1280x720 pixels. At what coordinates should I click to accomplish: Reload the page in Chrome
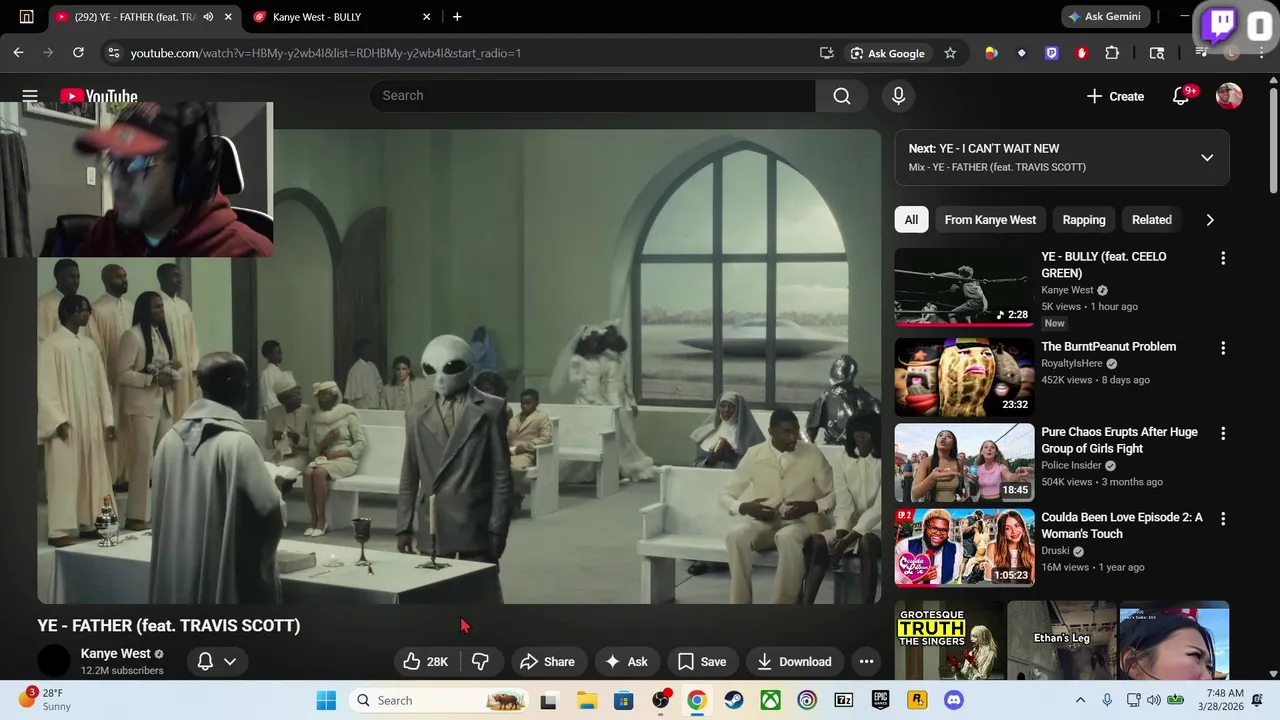click(78, 53)
